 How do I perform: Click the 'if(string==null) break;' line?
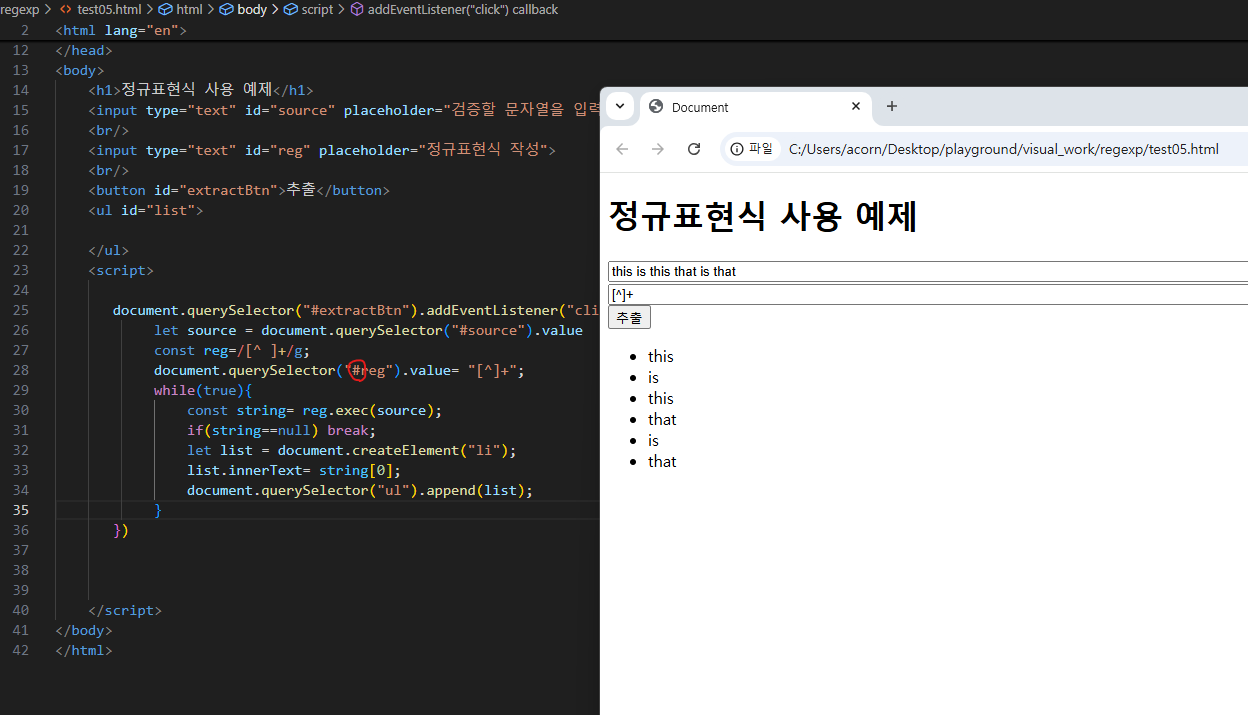pyautogui.click(x=281, y=430)
